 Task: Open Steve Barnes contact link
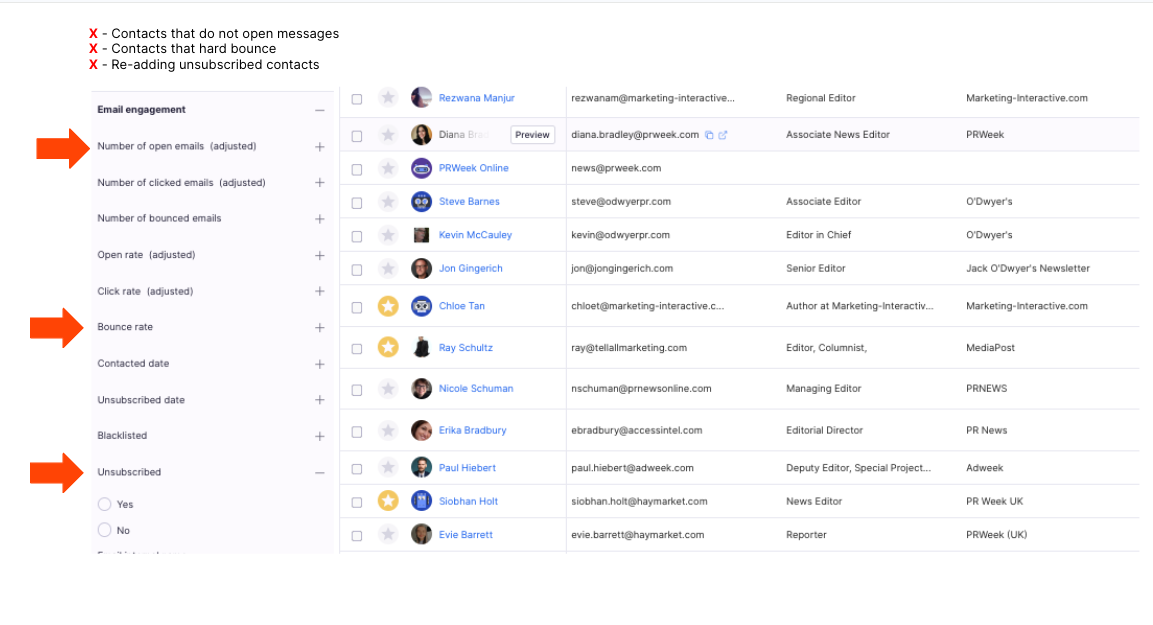click(469, 201)
